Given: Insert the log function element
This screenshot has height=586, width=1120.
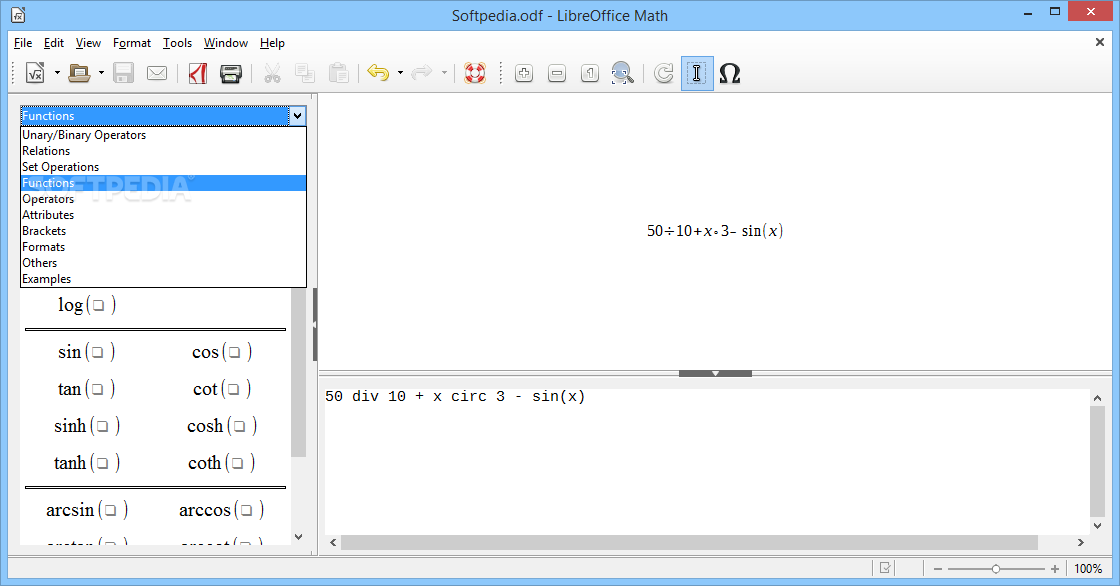Looking at the screenshot, I should pos(86,305).
